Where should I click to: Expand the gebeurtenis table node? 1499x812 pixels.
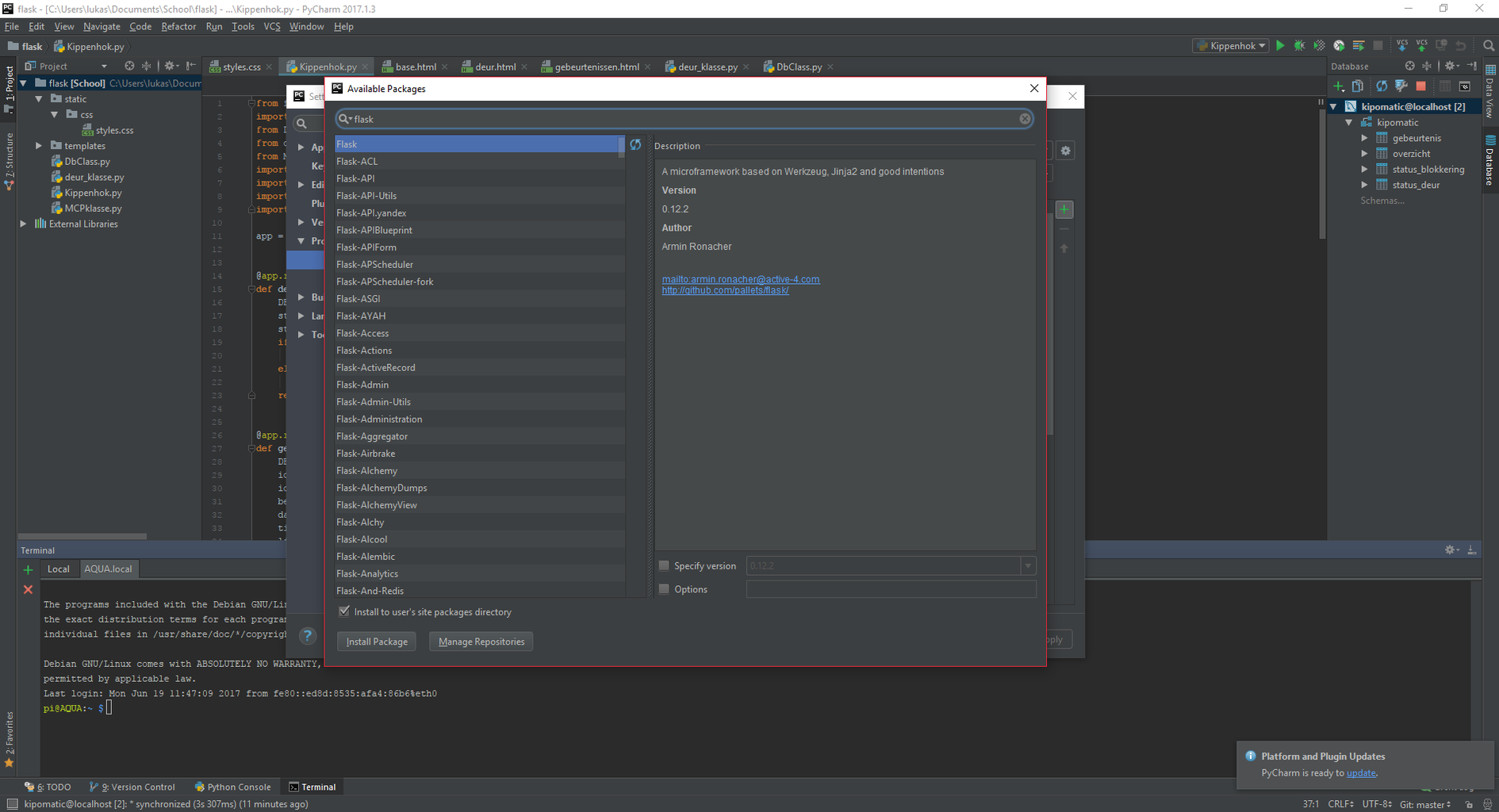click(x=1364, y=138)
